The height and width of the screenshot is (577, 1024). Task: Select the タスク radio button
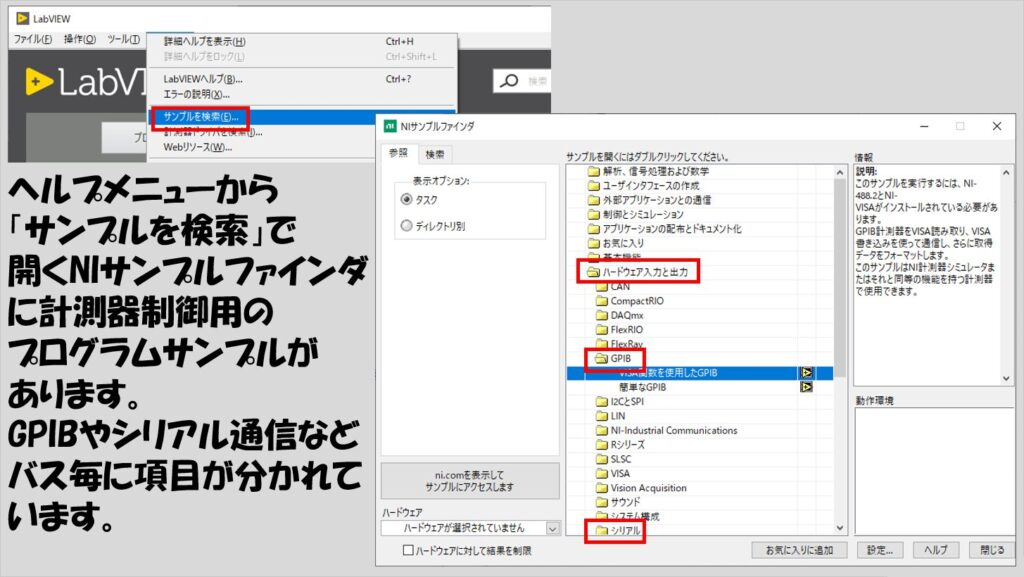(407, 200)
